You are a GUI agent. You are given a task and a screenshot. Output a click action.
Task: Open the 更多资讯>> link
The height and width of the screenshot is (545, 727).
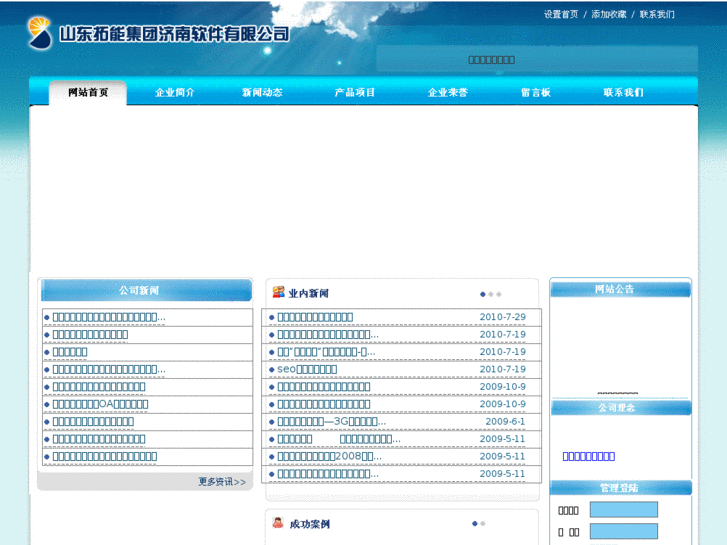[x=222, y=482]
